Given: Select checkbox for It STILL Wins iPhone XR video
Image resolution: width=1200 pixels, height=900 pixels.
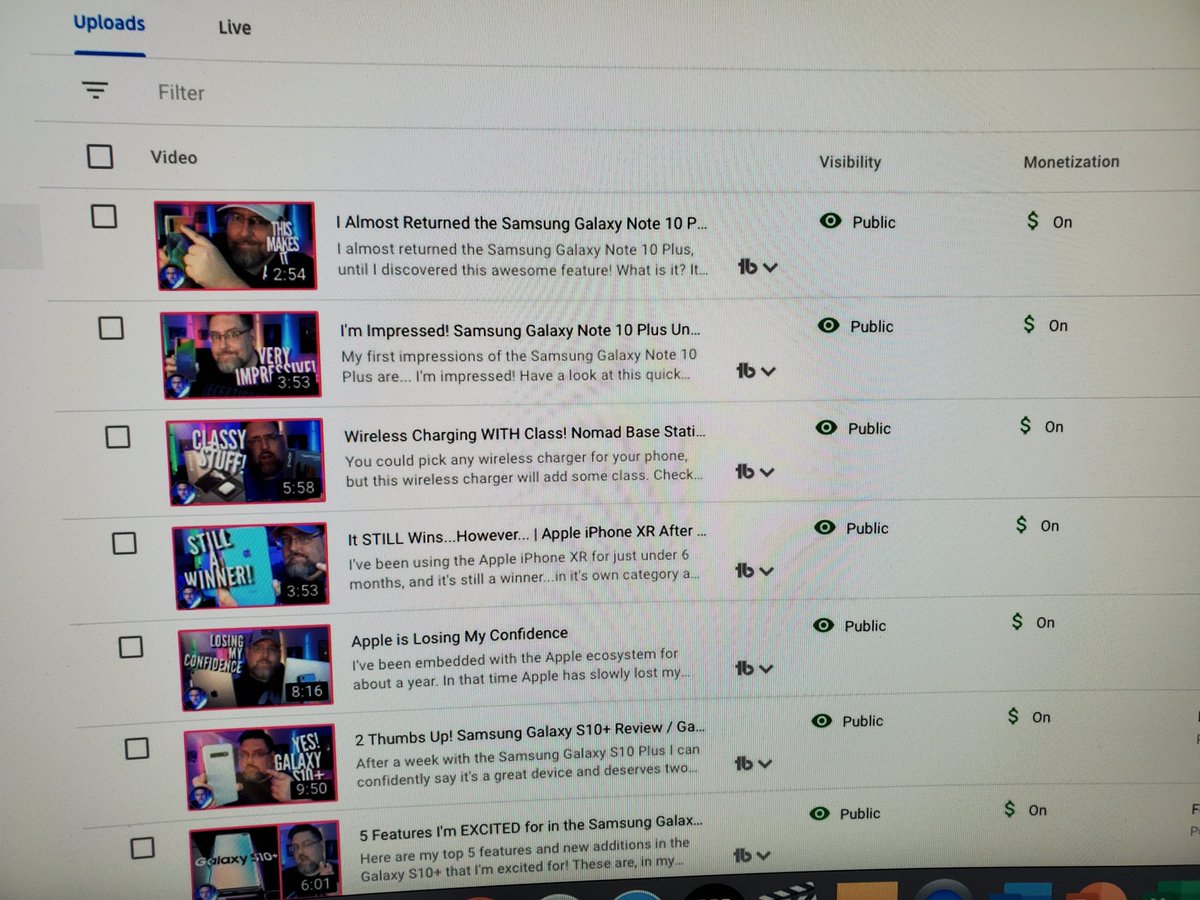Looking at the screenshot, I should pos(124,543).
